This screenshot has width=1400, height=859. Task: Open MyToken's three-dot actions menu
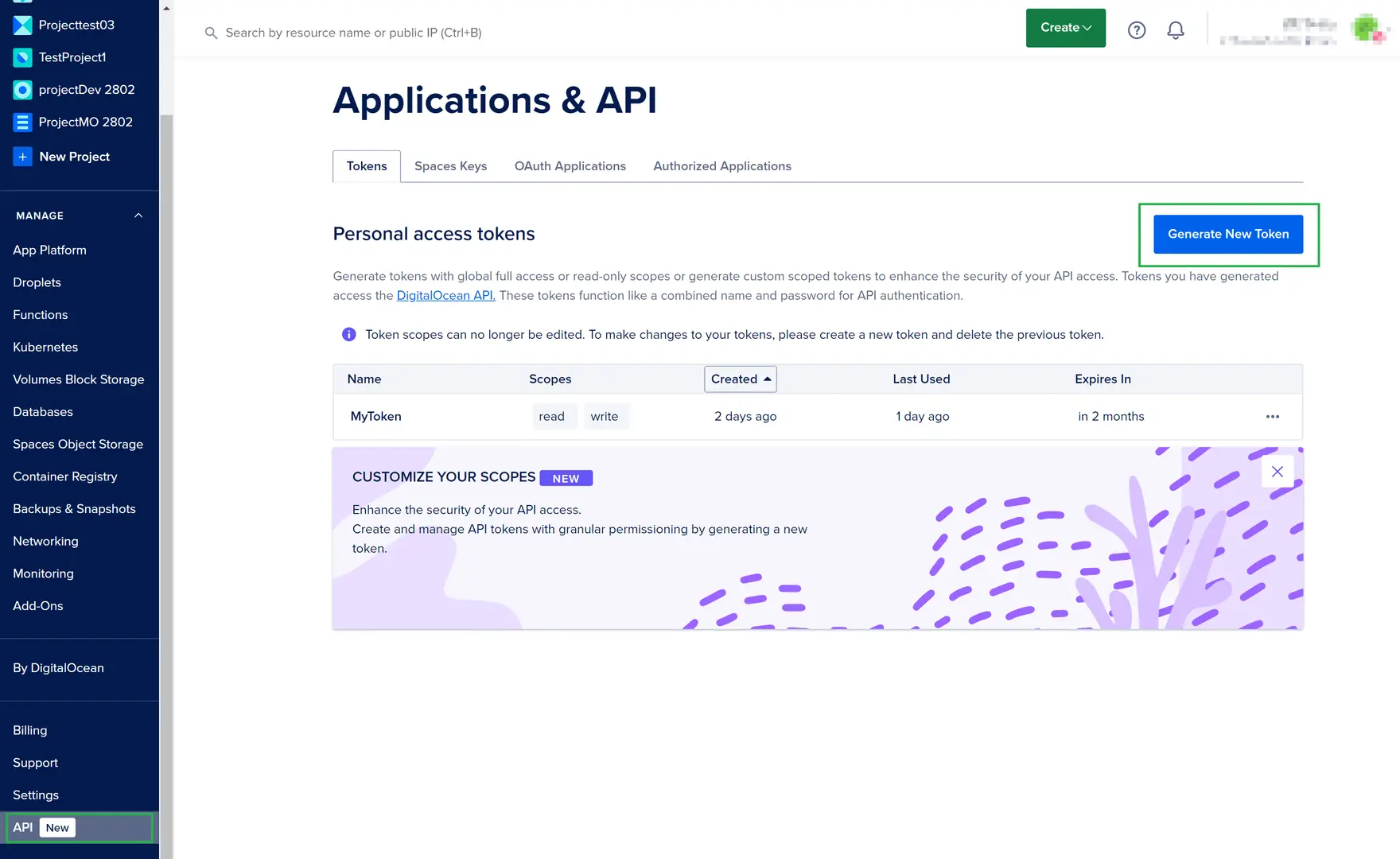point(1273,417)
